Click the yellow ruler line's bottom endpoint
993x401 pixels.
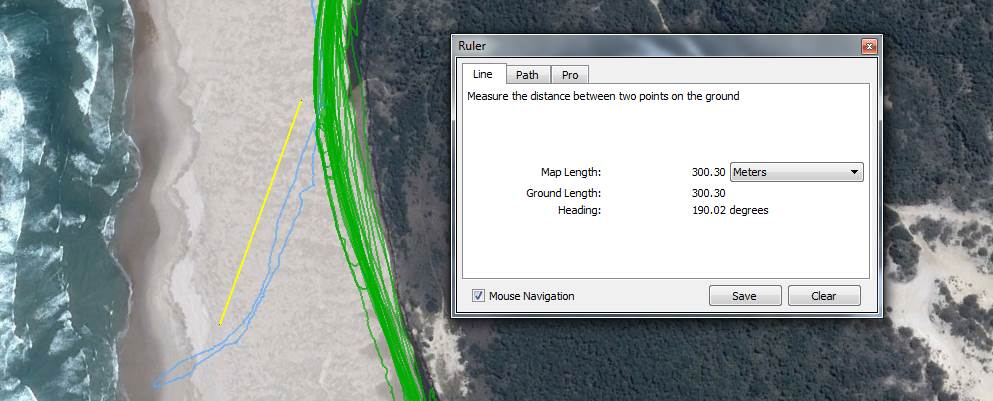(220, 325)
